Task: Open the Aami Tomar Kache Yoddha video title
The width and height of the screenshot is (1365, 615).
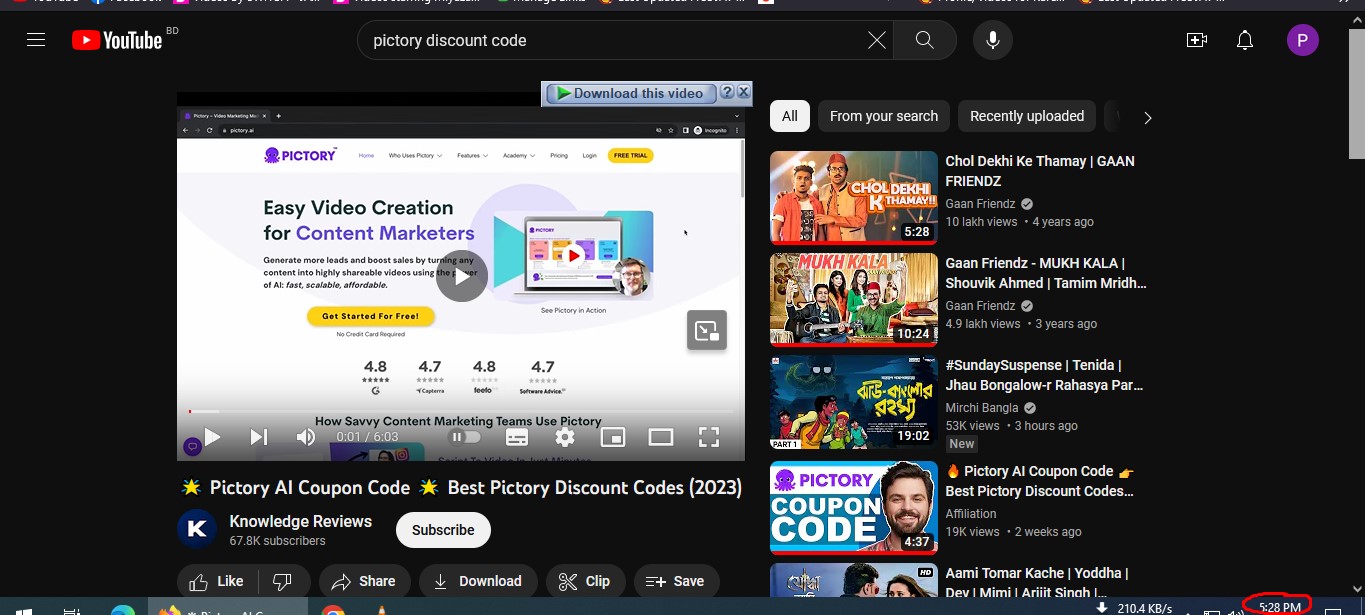Action: [x=1038, y=583]
